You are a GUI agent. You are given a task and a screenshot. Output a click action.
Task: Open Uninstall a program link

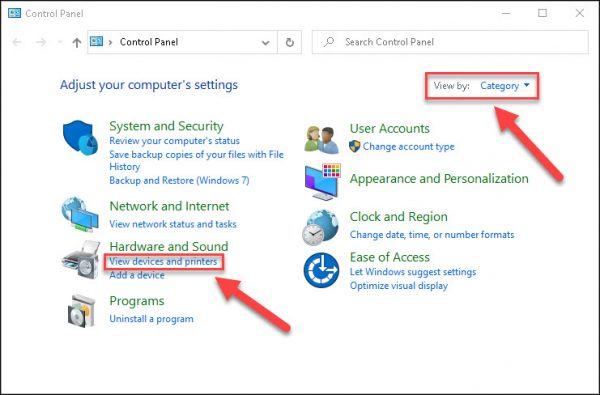[151, 318]
